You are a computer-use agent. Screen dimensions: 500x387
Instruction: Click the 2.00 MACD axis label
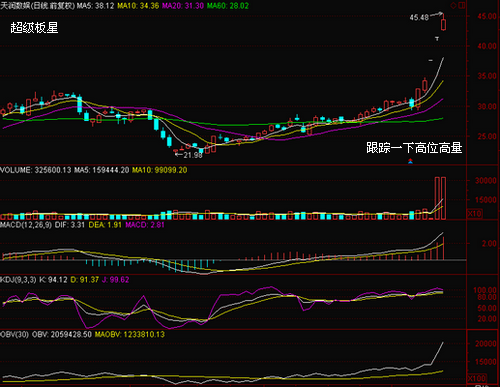pos(489,244)
